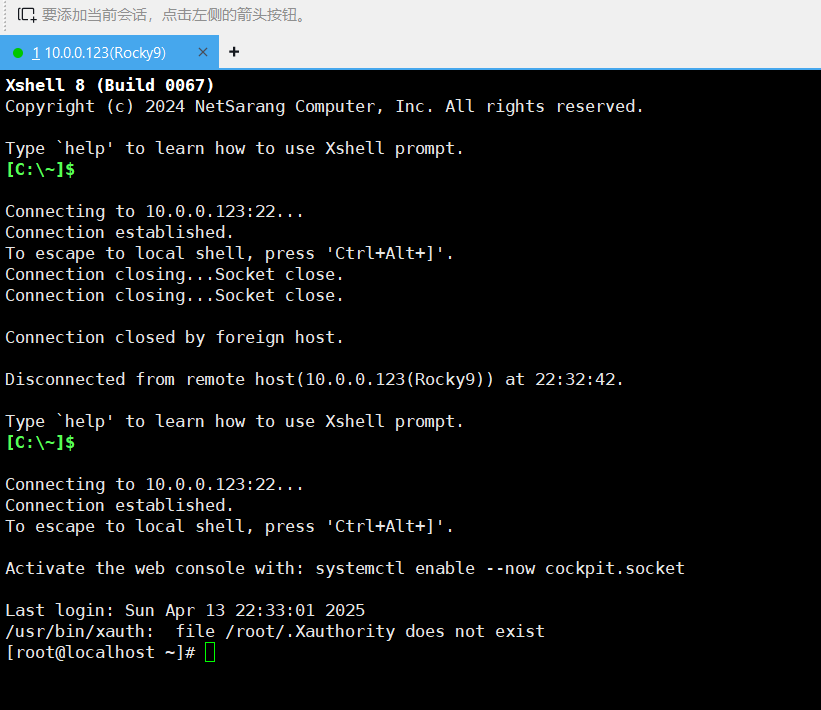
Task: Click the green connection status dot on tab
Action: point(18,53)
